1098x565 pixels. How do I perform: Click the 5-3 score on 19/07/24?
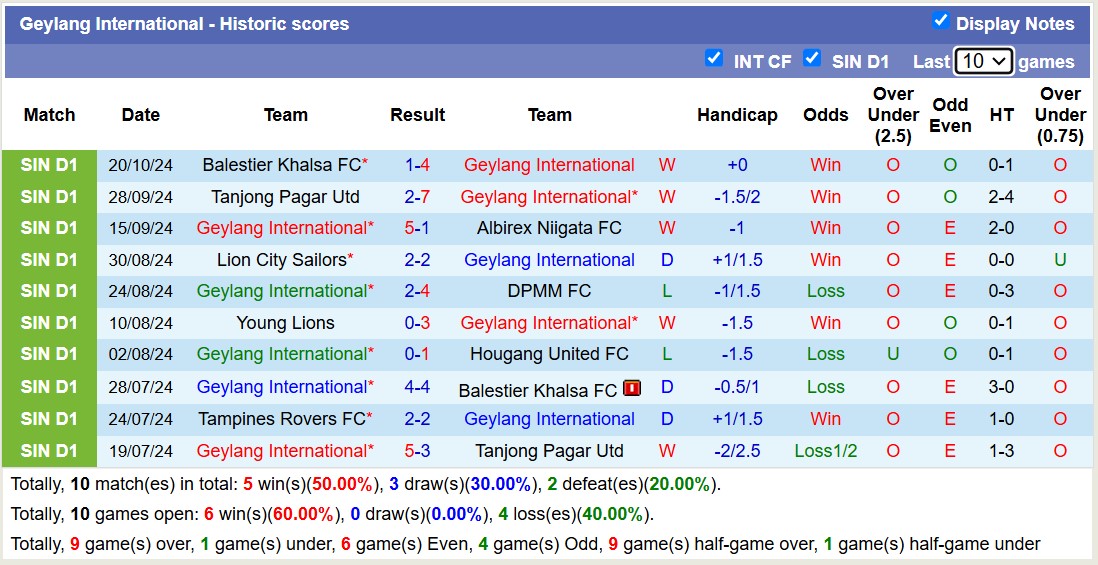point(417,451)
